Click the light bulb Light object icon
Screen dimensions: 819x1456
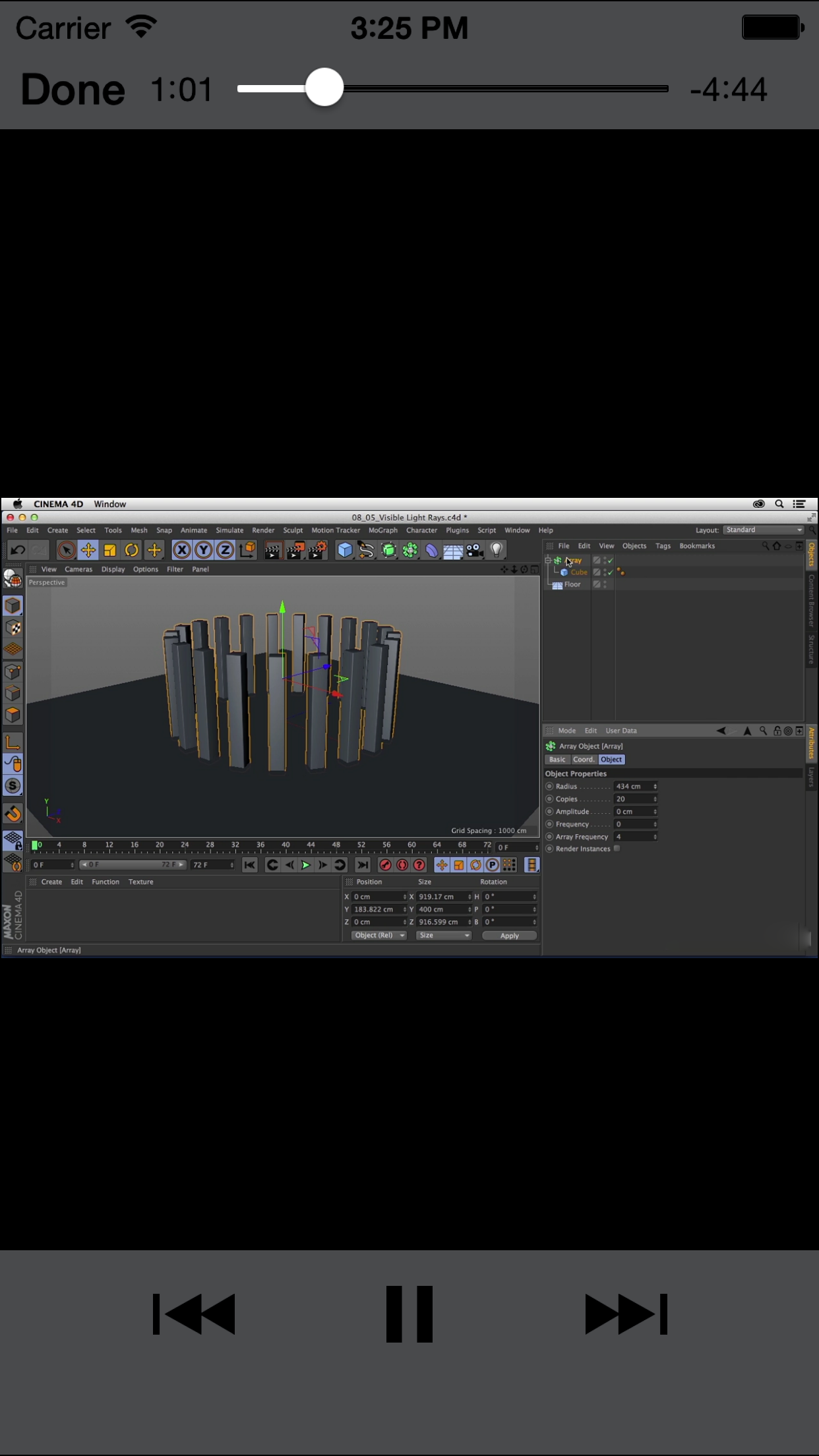497,550
